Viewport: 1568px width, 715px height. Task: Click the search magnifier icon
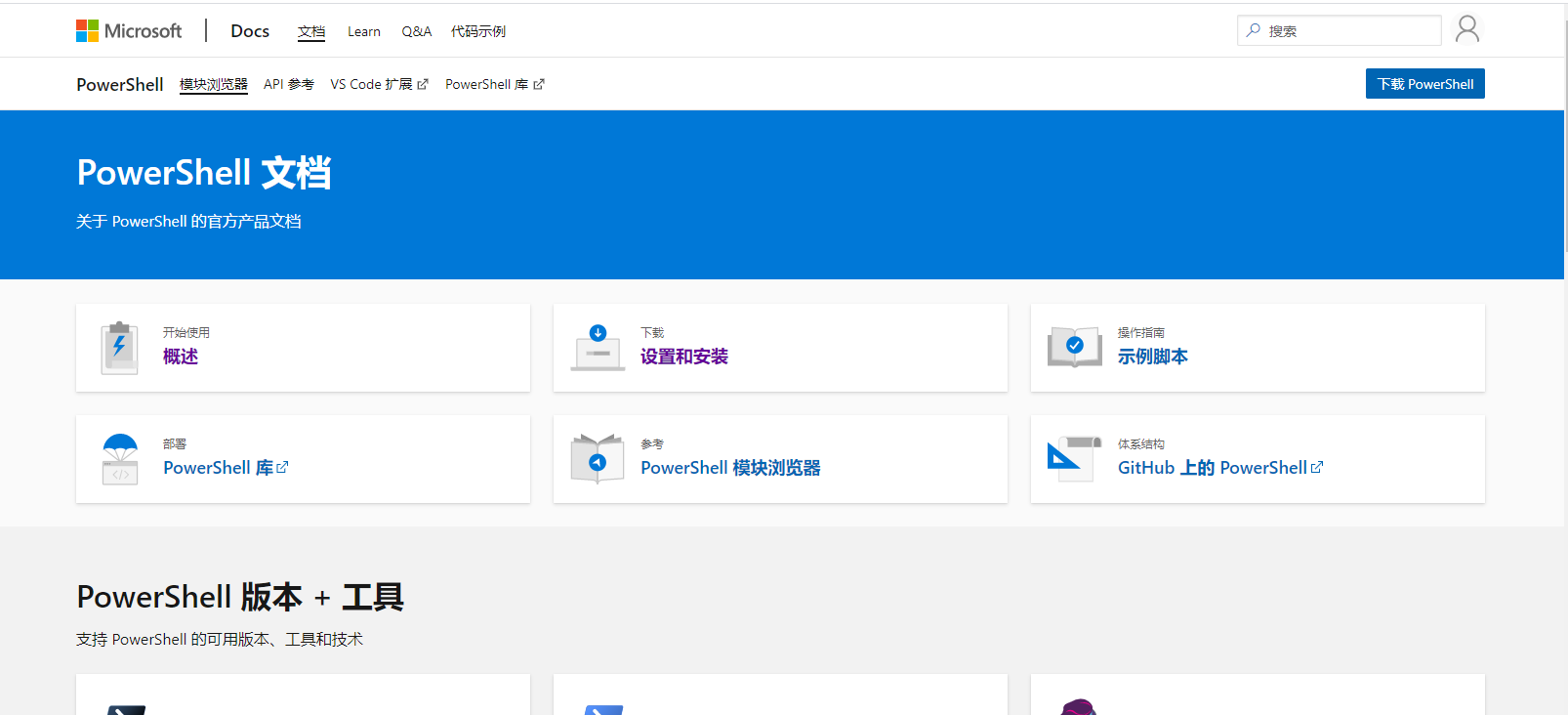[1254, 30]
